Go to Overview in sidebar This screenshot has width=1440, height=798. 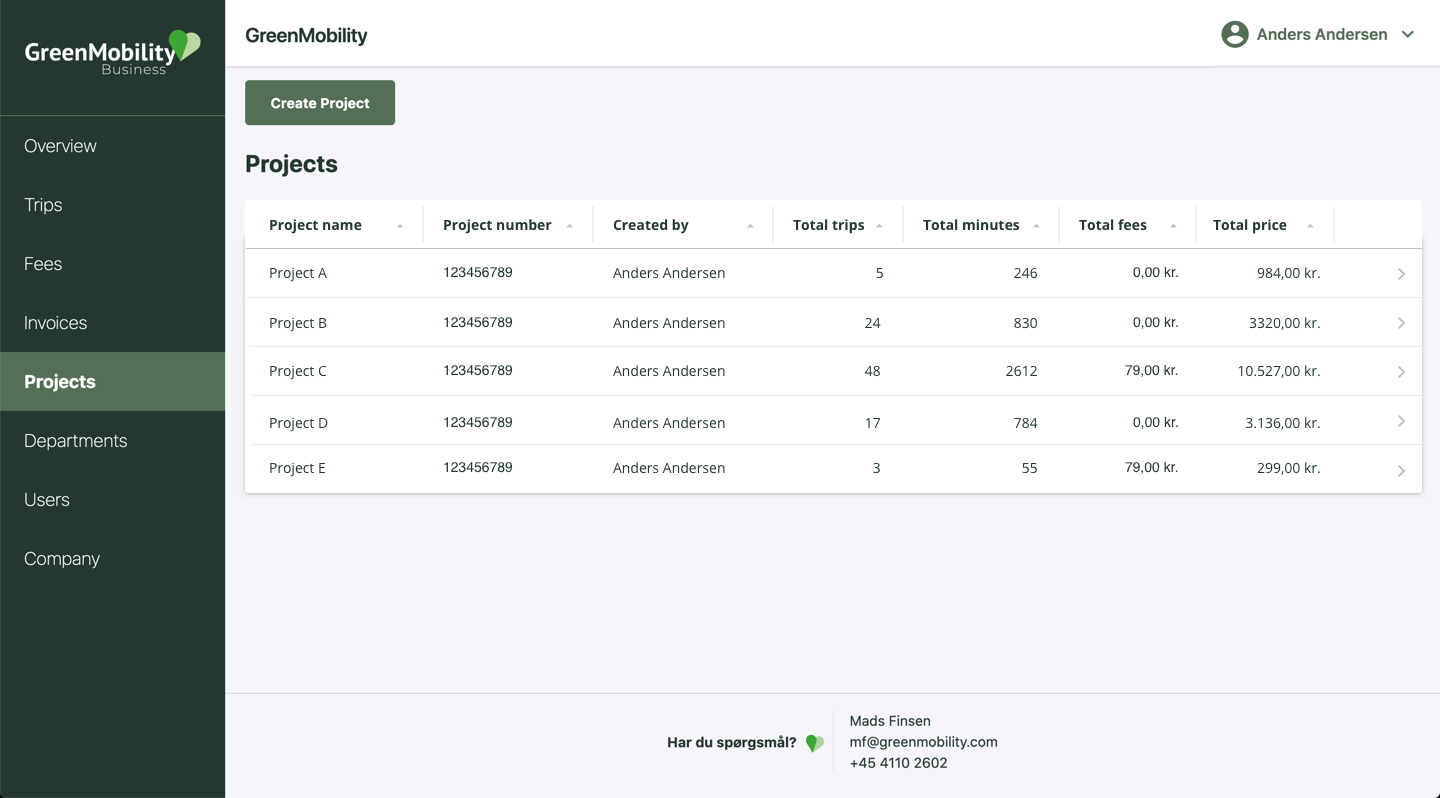pyautogui.click(x=112, y=146)
